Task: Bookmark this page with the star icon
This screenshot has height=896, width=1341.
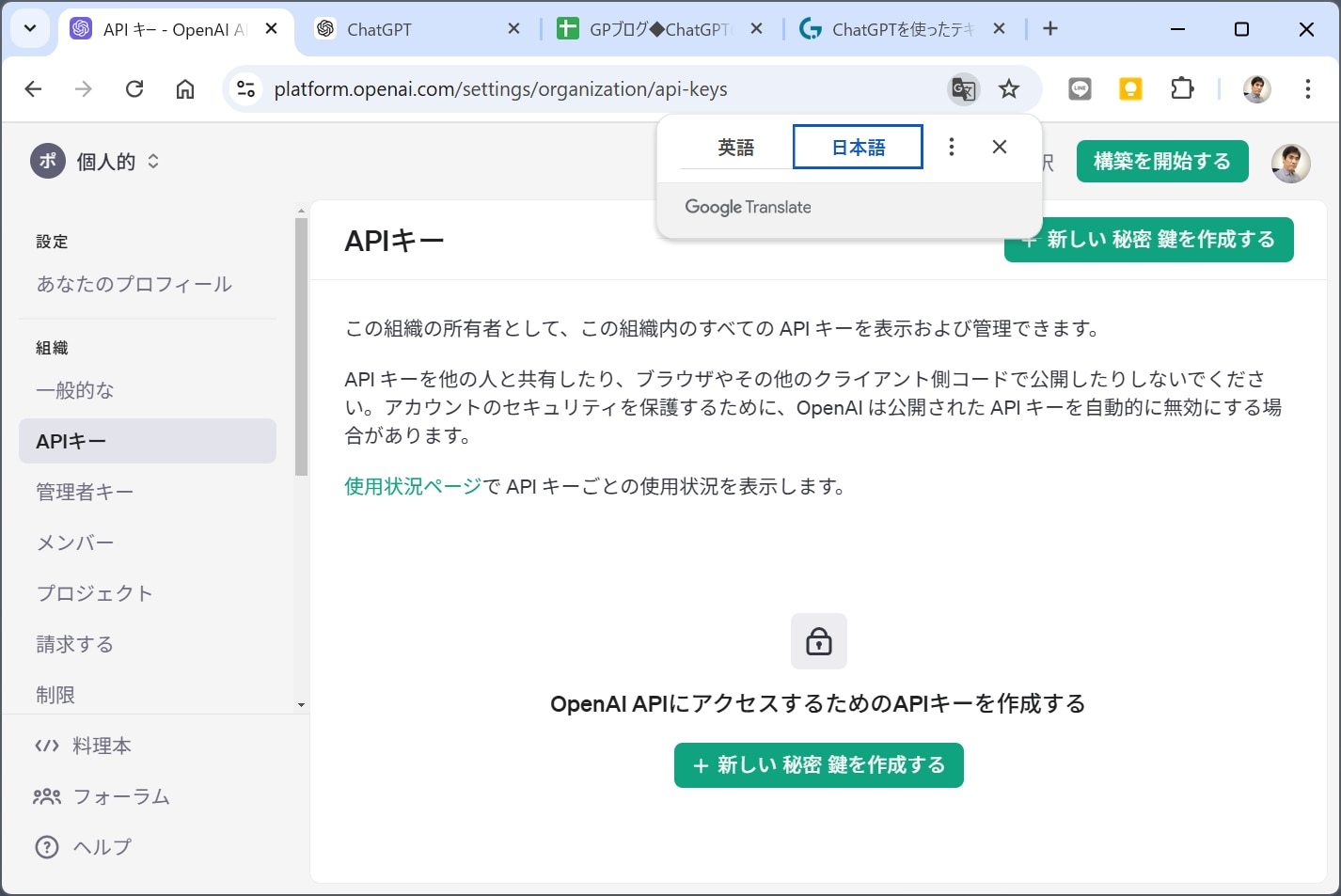Action: [x=1009, y=89]
